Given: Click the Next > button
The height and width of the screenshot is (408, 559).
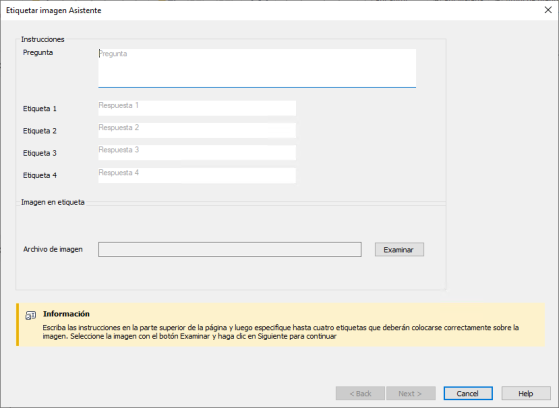Looking at the screenshot, I should pyautogui.click(x=411, y=393).
